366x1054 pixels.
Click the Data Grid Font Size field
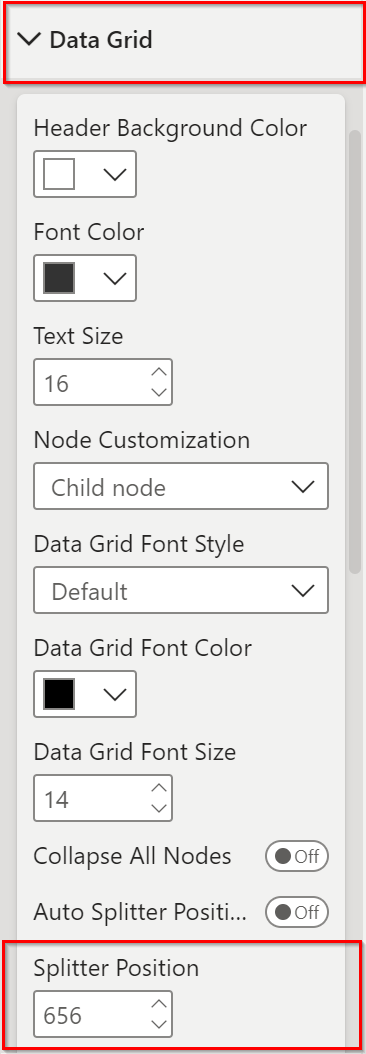click(103, 798)
